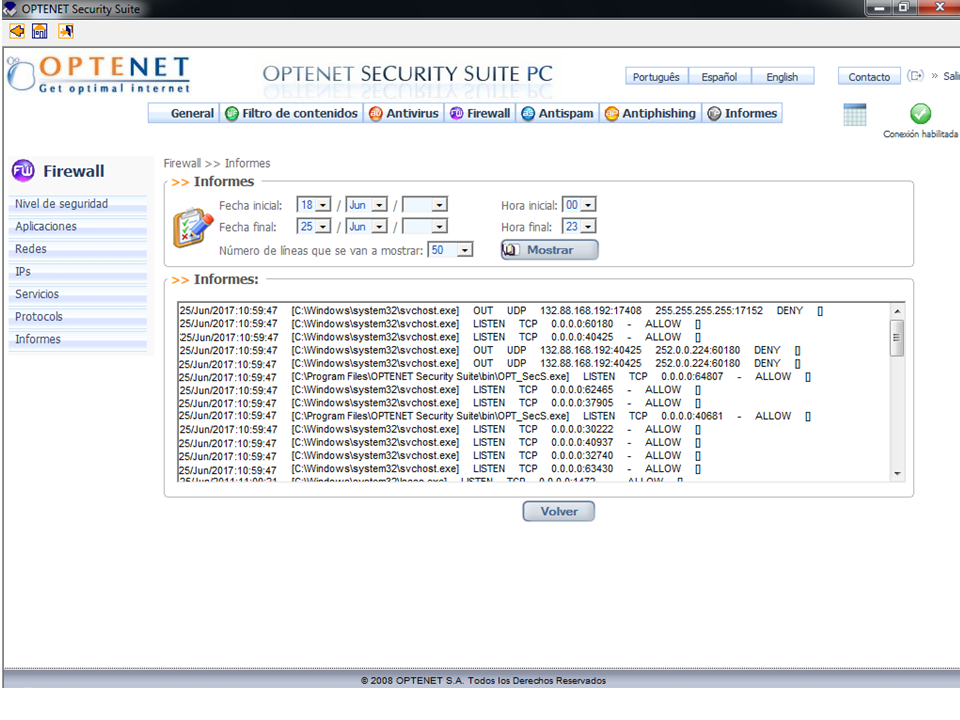This screenshot has width=960, height=720.
Task: Click the orange back arrow toolbar icon
Action: click(x=17, y=31)
